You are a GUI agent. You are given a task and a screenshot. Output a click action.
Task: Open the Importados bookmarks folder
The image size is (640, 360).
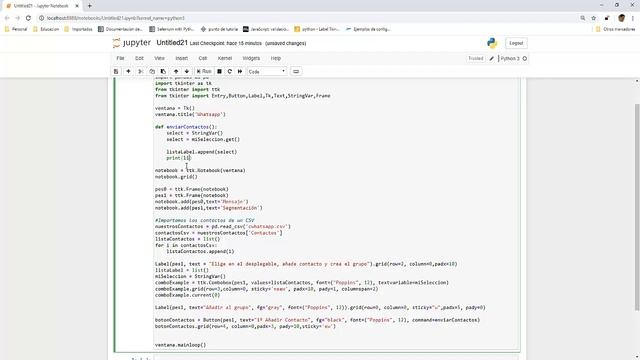78,29
